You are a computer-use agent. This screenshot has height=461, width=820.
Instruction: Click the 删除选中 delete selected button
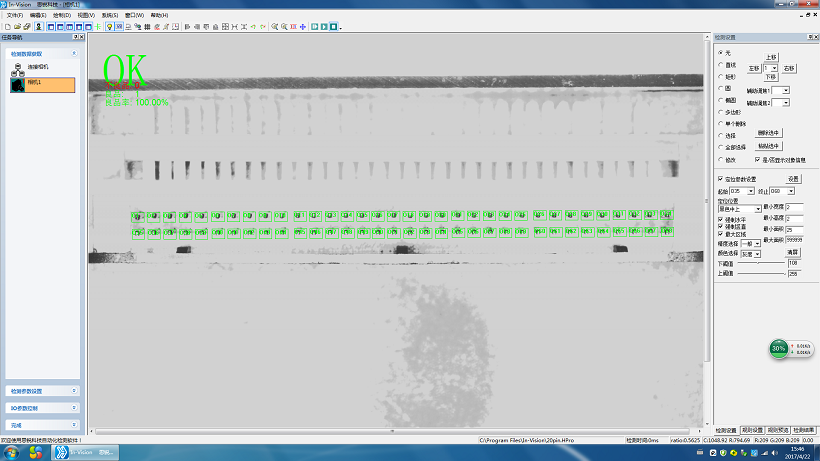(769, 132)
